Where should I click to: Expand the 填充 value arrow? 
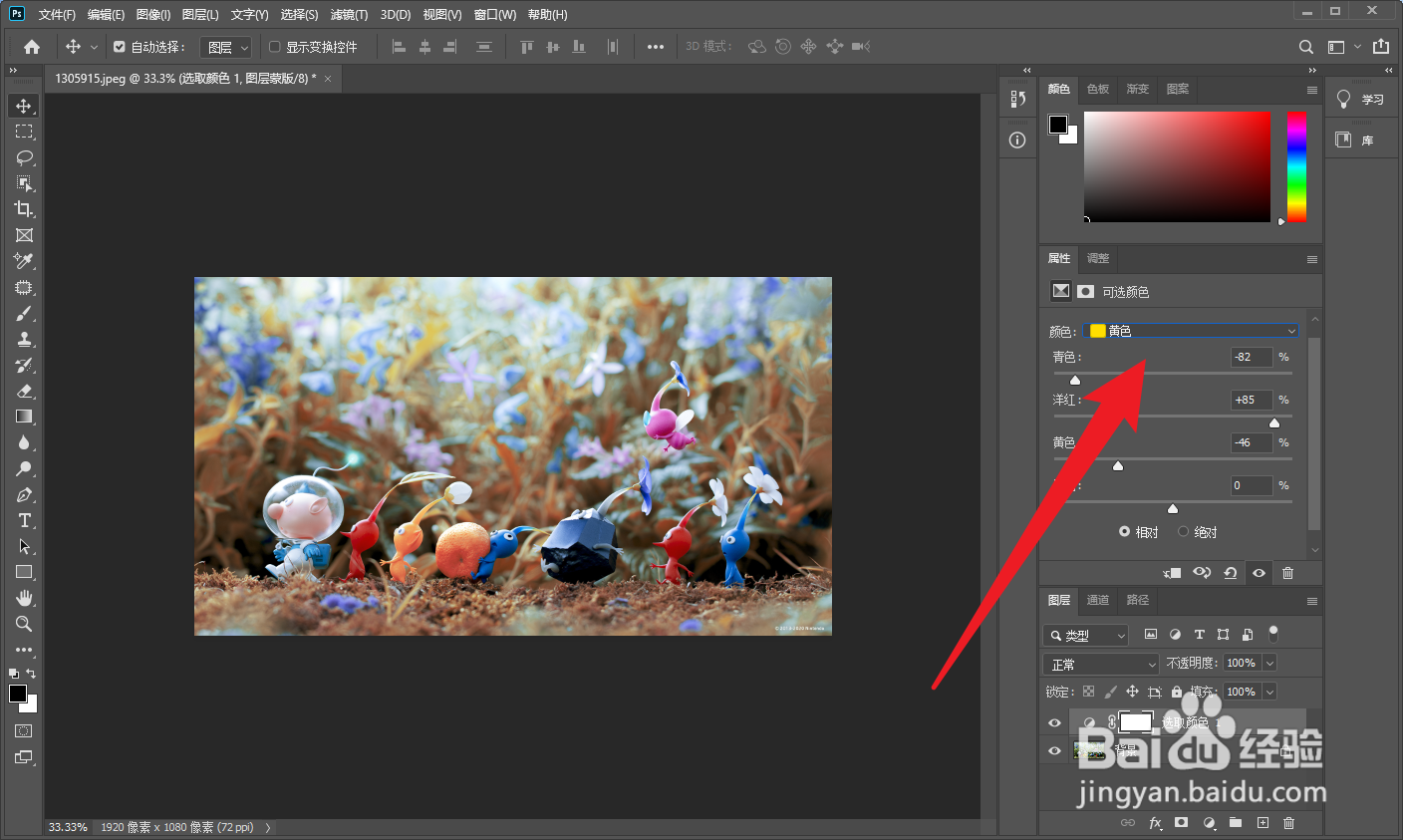click(x=1269, y=692)
